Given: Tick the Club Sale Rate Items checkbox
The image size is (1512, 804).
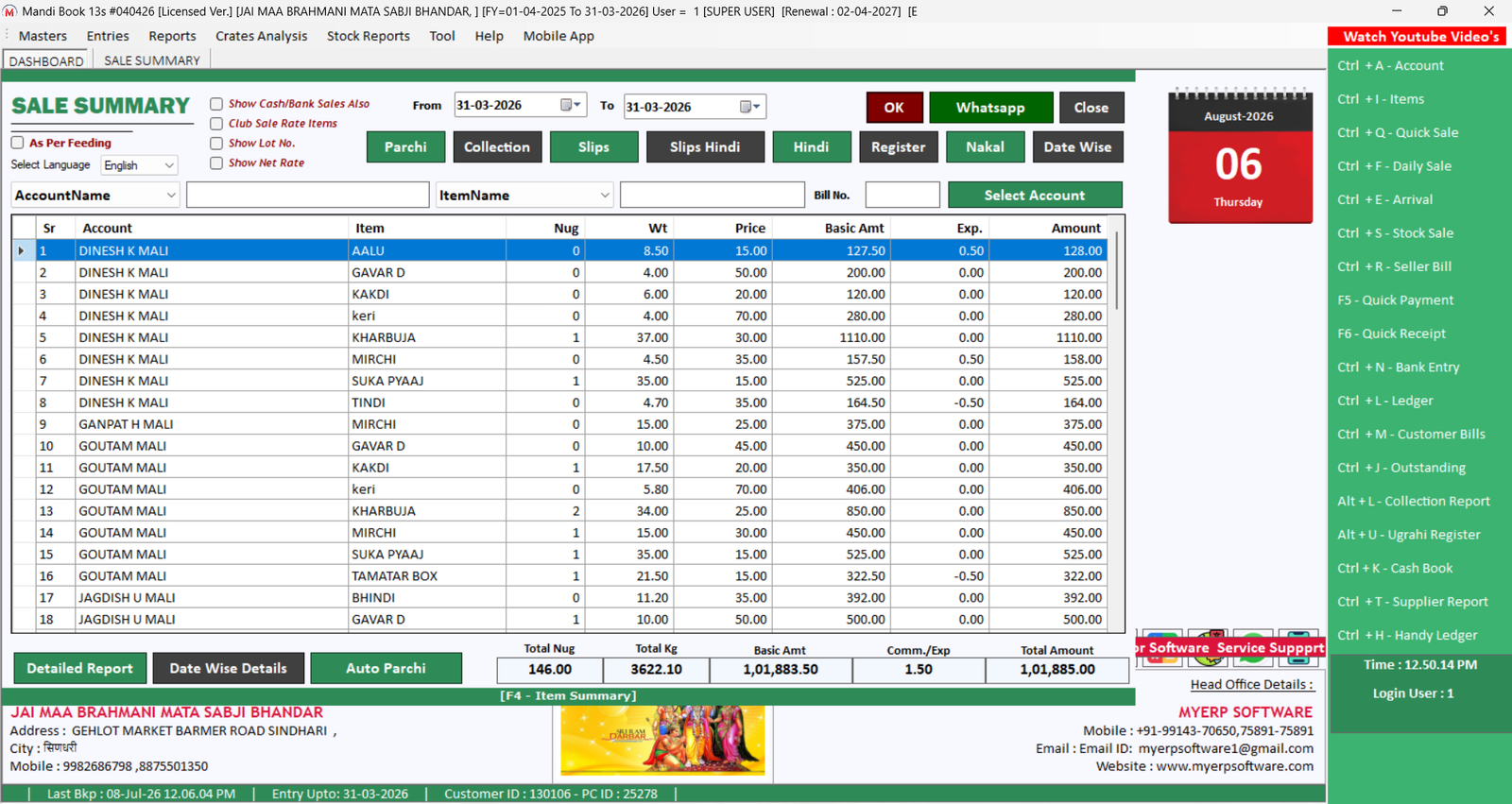Looking at the screenshot, I should pos(216,124).
